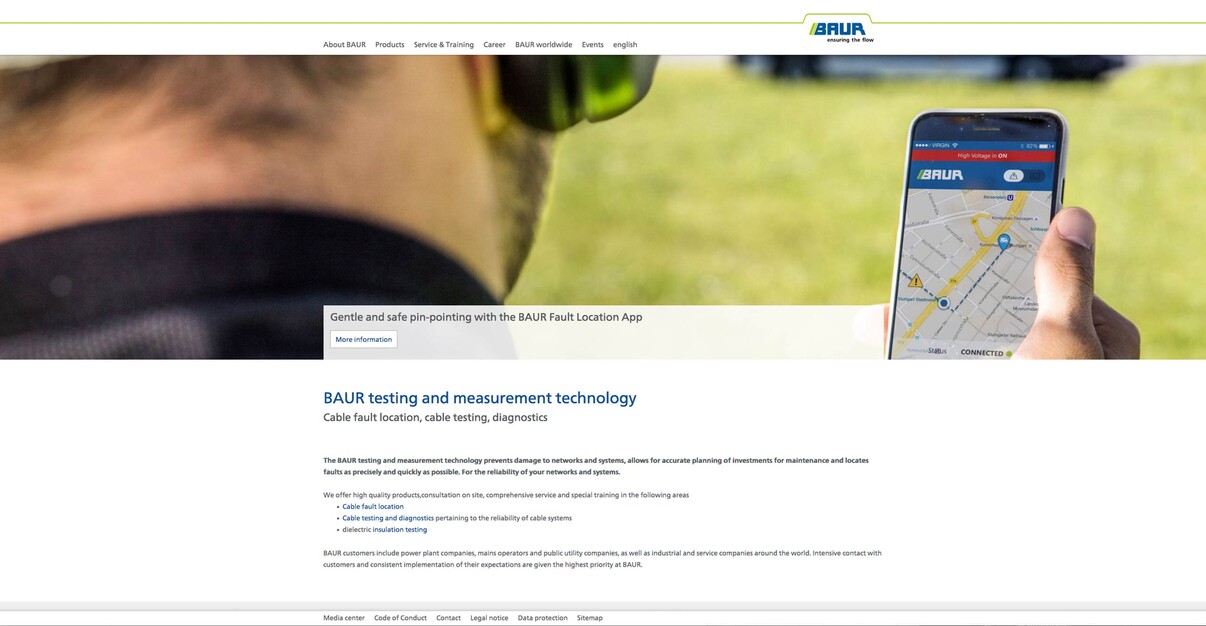Click the green Connected status dot in the app
The width and height of the screenshot is (1206, 626).
1008,353
